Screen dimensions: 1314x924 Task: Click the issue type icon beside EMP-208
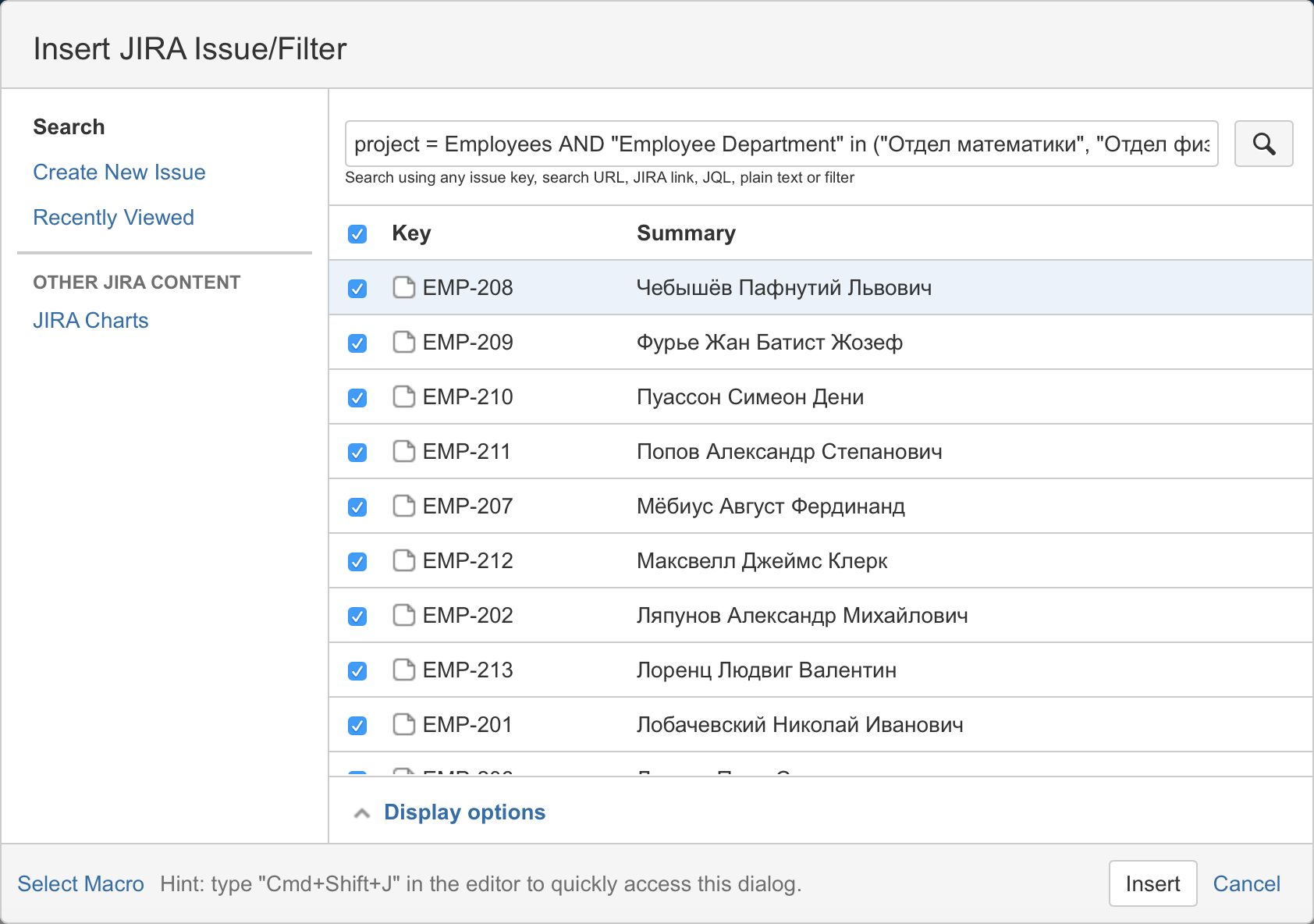[403, 288]
